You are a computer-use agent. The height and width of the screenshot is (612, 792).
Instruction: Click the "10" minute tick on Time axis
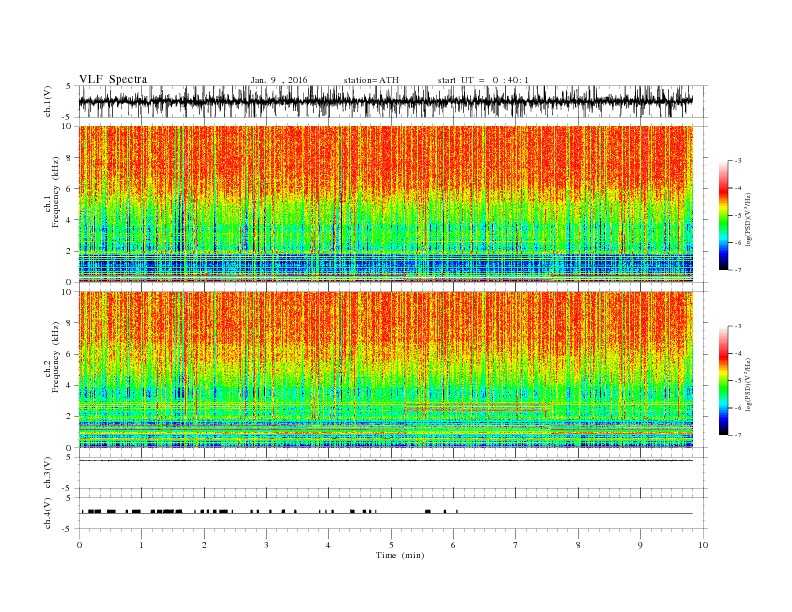point(703,545)
